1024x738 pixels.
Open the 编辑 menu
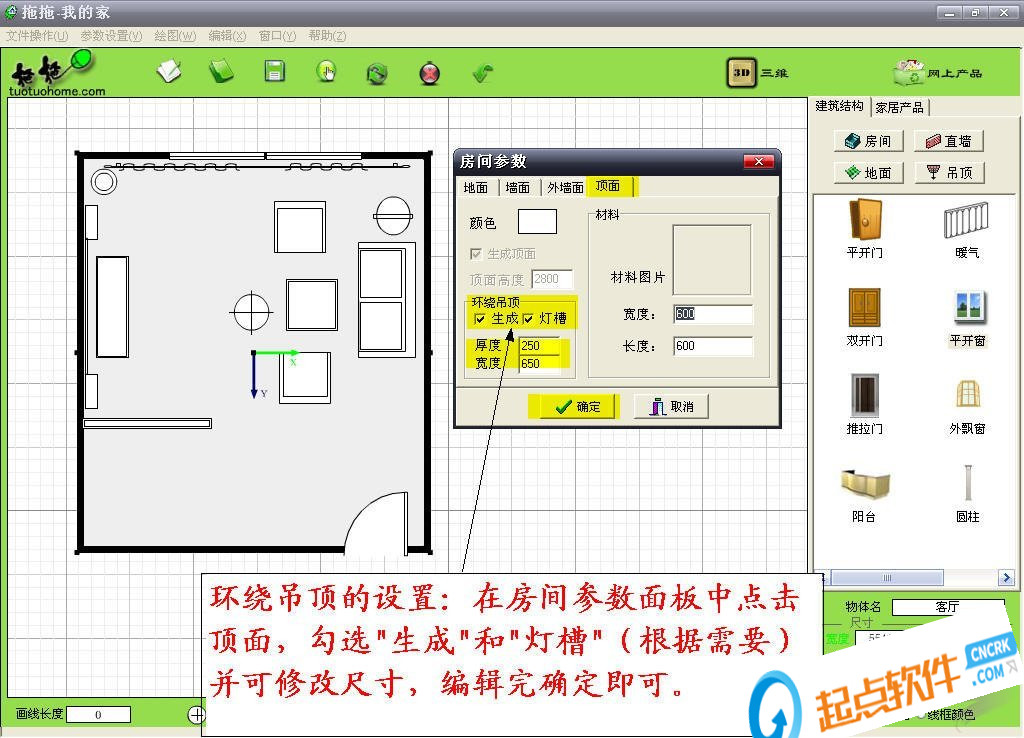(x=227, y=36)
